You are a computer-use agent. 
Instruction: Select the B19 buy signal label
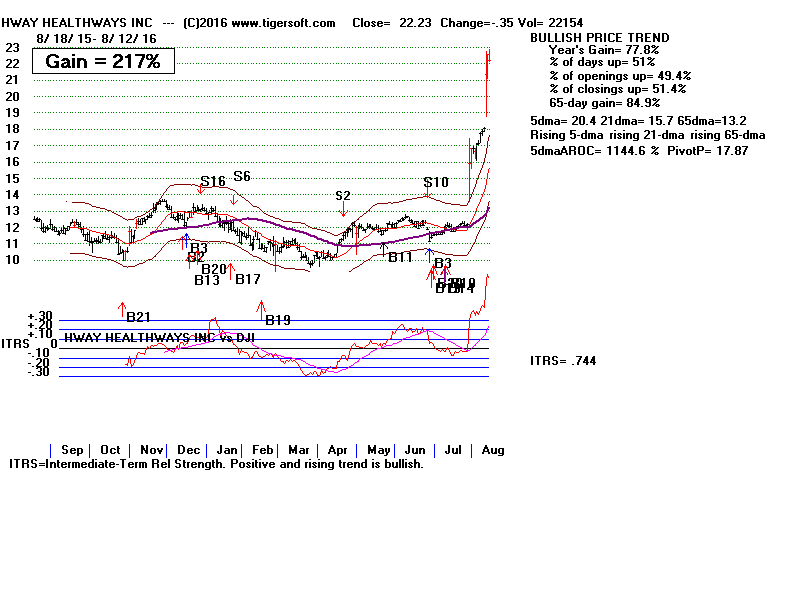[x=277, y=320]
